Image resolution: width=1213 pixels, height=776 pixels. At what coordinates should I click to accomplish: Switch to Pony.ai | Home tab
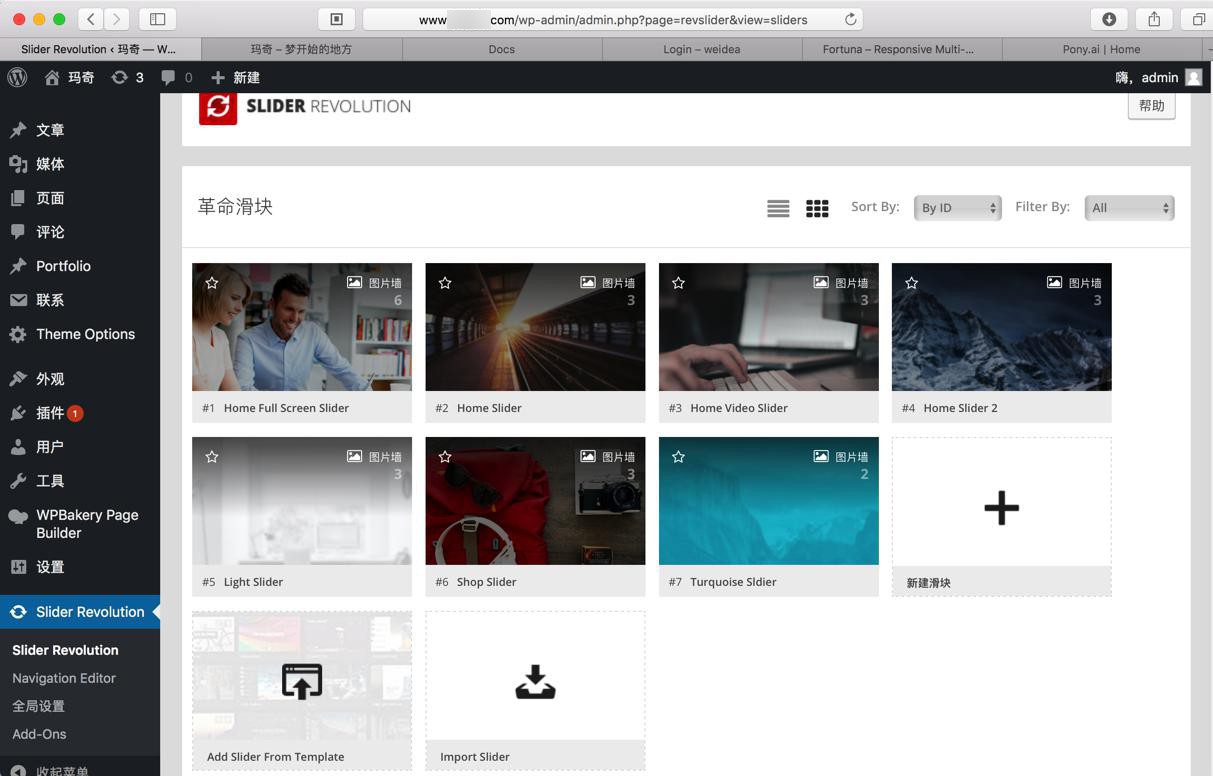click(1101, 49)
